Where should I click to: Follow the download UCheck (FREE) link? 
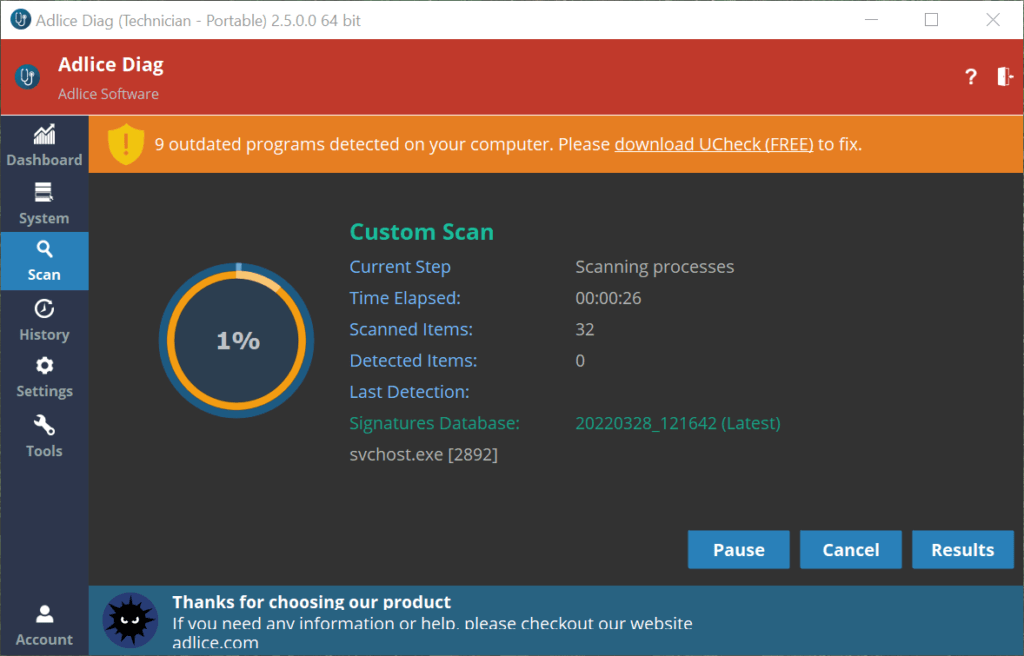pyautogui.click(x=713, y=144)
